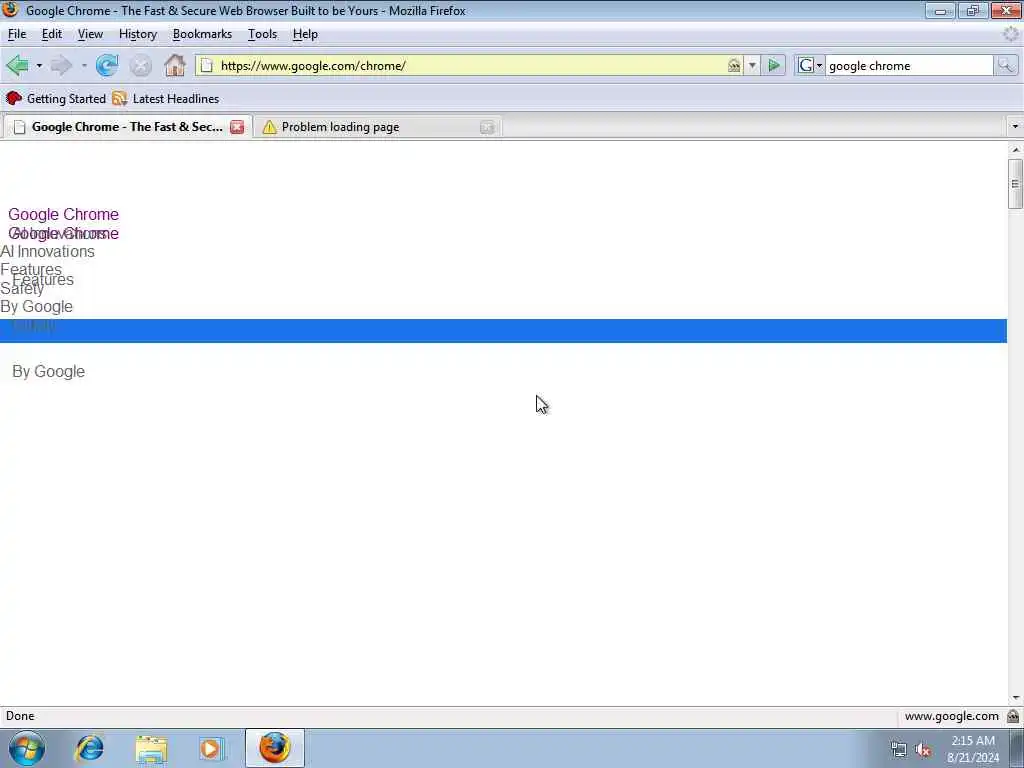The height and width of the screenshot is (768, 1024).
Task: Minimize the Firefox window
Action: (x=940, y=10)
